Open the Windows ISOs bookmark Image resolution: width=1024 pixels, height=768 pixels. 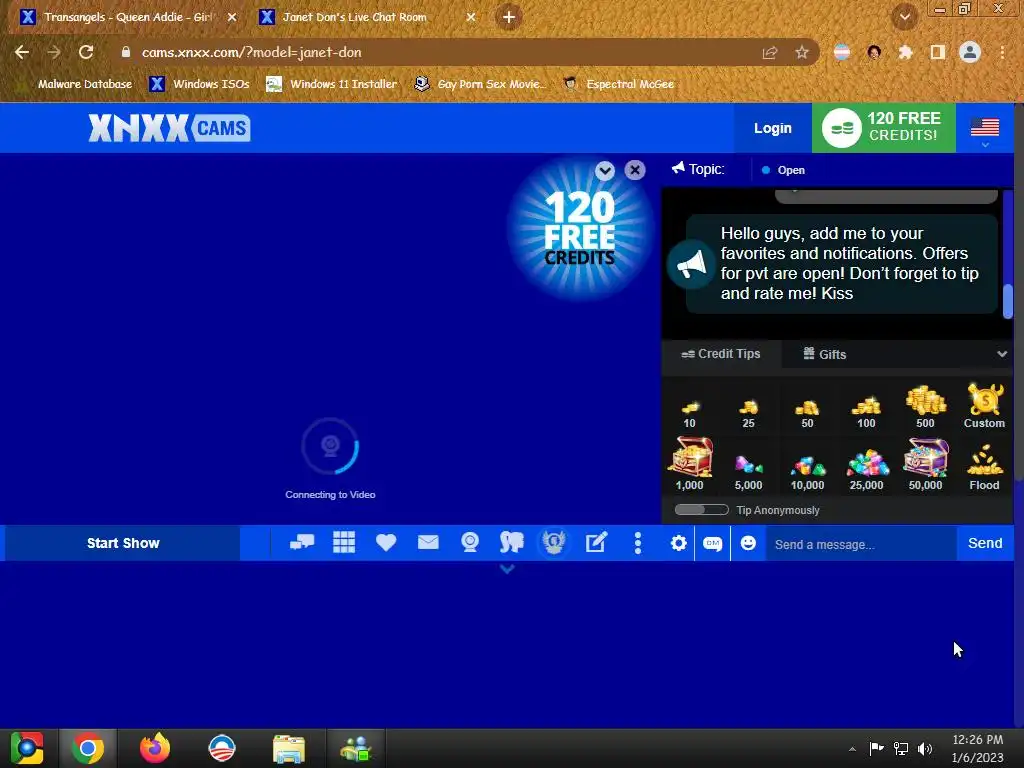(x=199, y=84)
